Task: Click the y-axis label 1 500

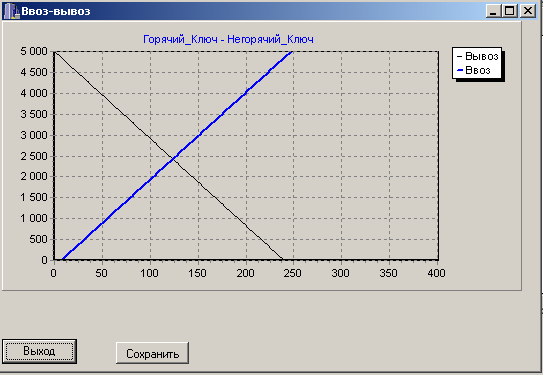Action: pos(34,197)
